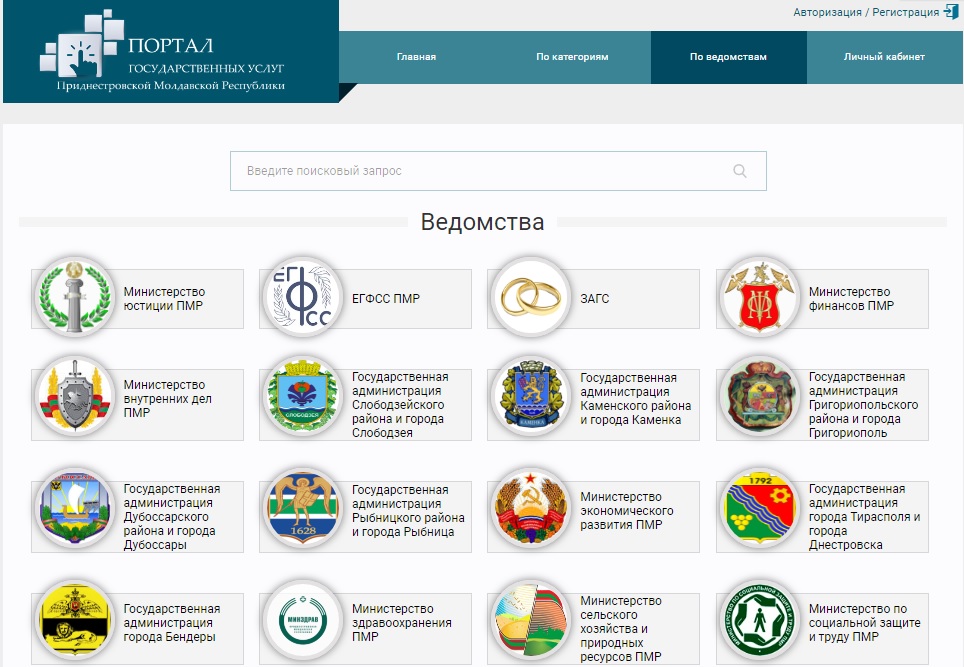Click the Ministry of Justice emblem icon
964x667 pixels.
click(71, 297)
